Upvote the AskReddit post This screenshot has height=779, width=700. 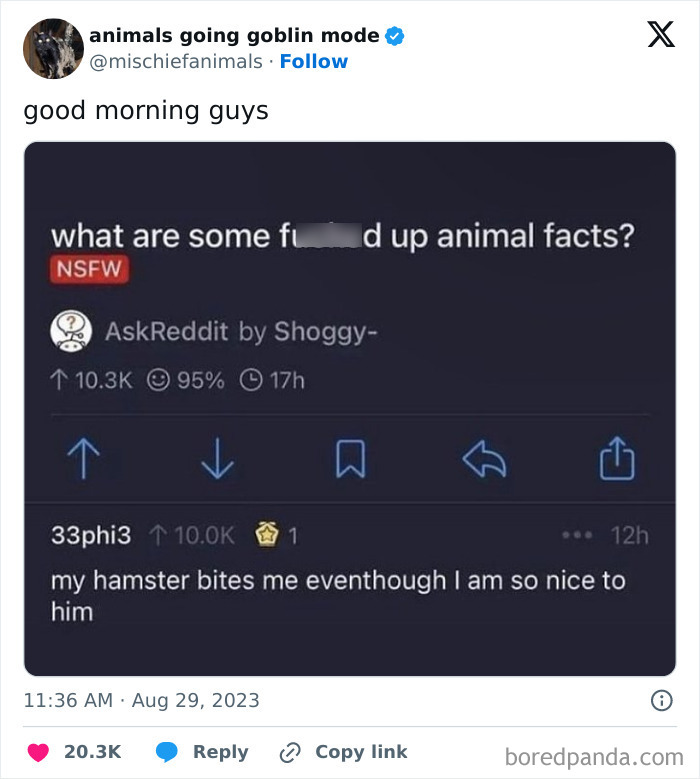[83, 460]
